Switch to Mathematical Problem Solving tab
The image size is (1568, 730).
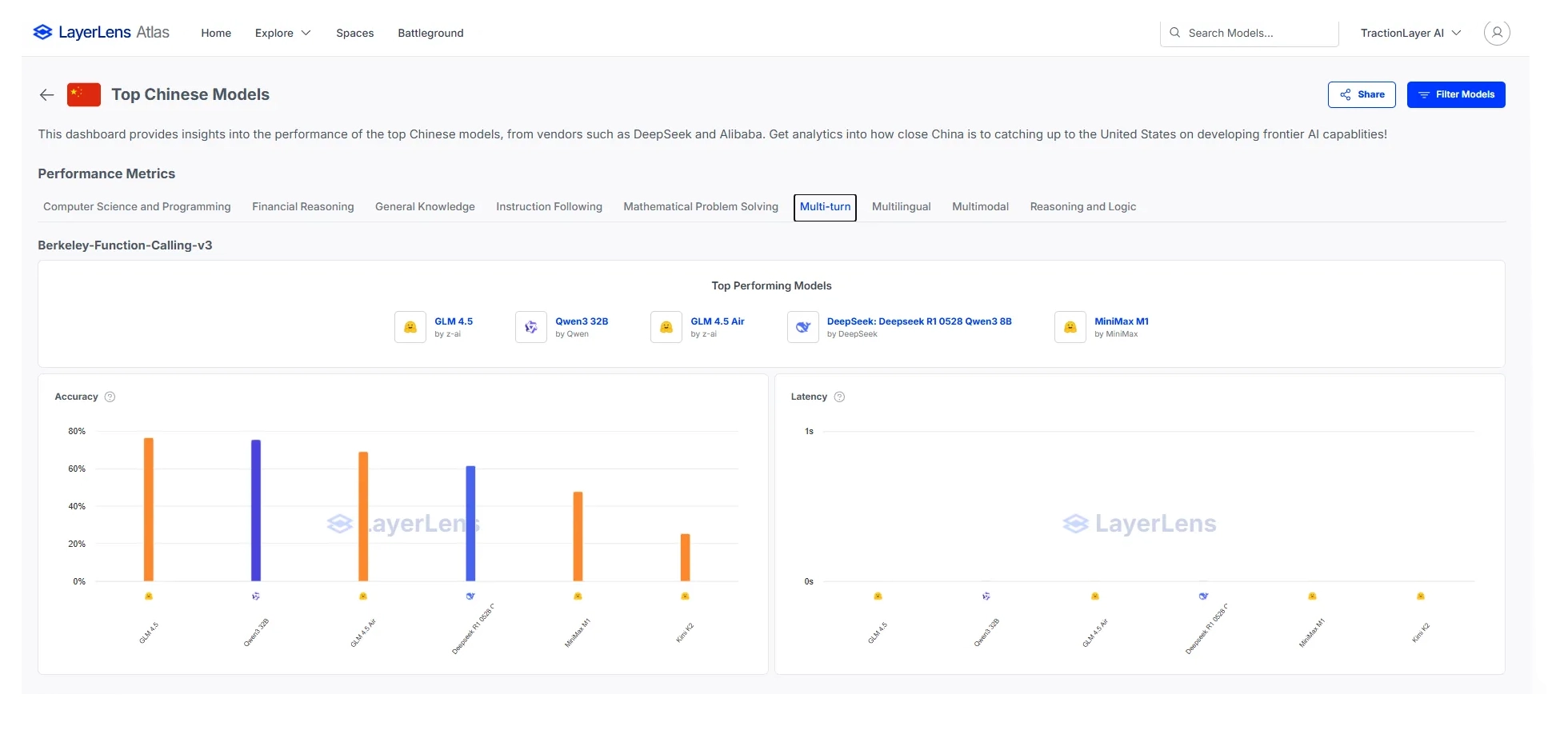tap(701, 206)
